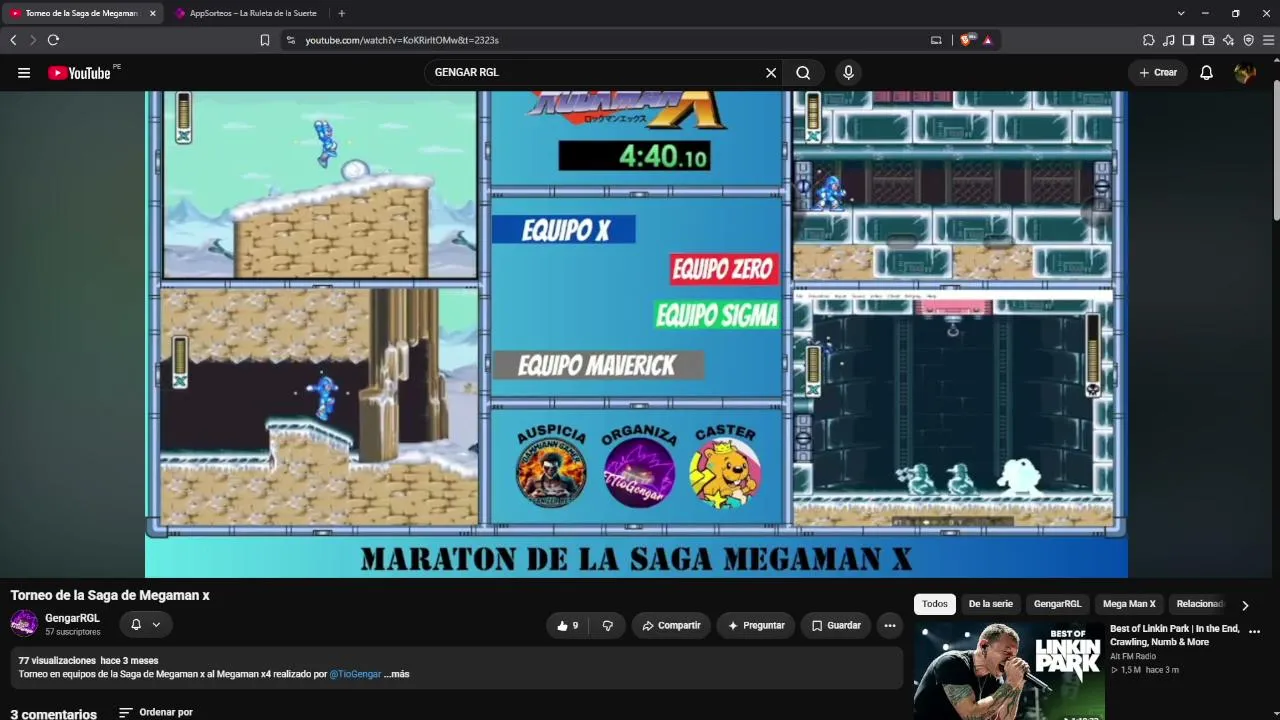Open the account avatar menu

pyautogui.click(x=1245, y=72)
